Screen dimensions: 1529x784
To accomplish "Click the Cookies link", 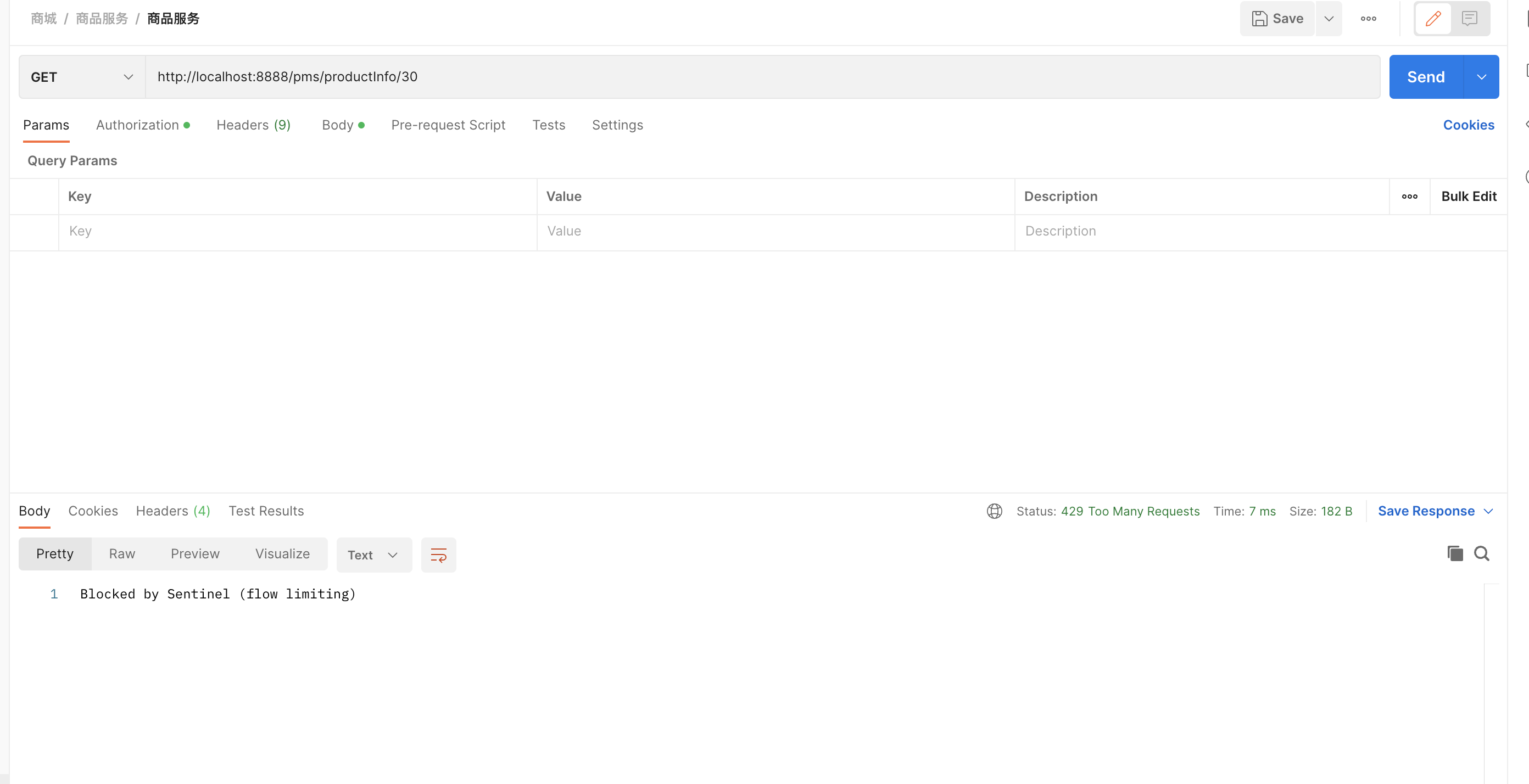I will (x=1468, y=125).
